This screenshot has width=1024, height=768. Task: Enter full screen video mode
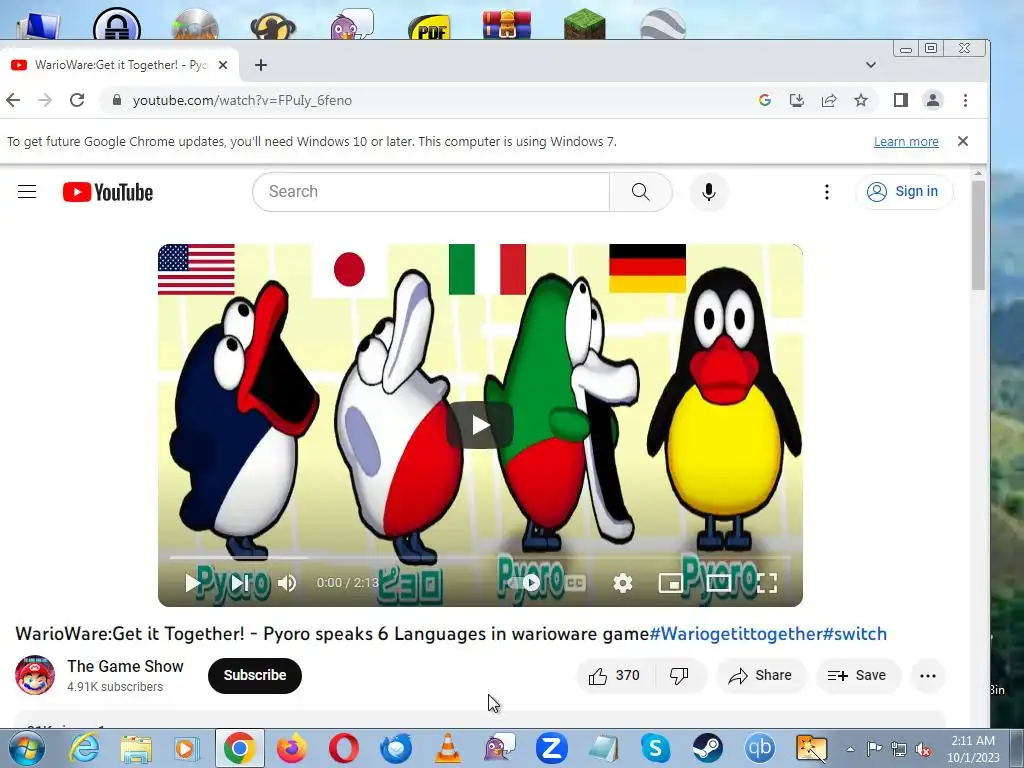point(767,583)
